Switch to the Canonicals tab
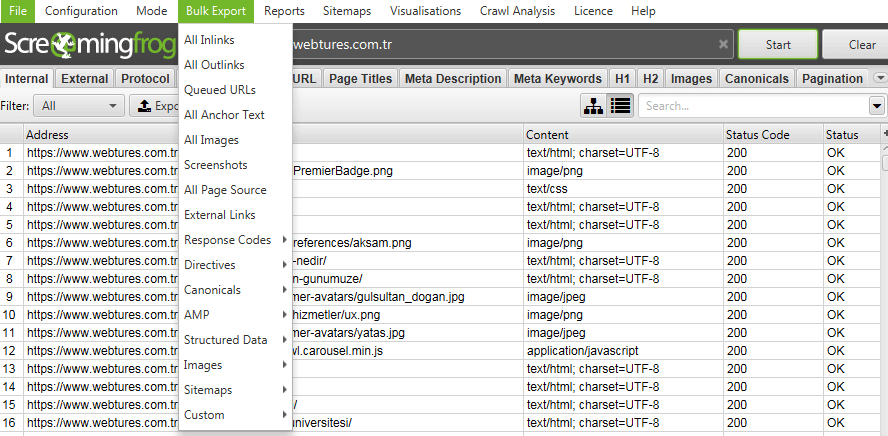This screenshot has width=888, height=436. click(x=757, y=79)
